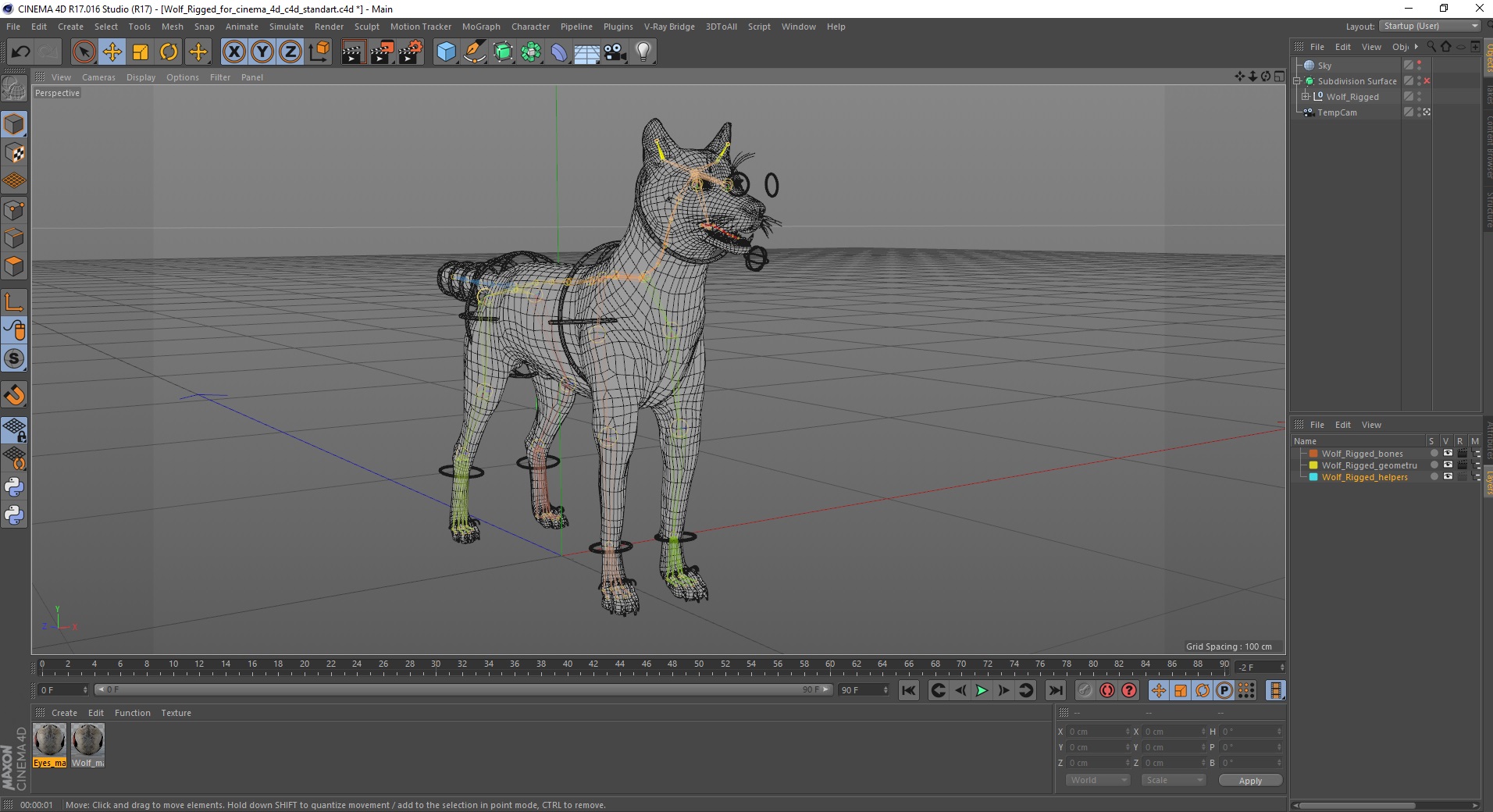Render the active view
Image resolution: width=1493 pixels, height=812 pixels.
tap(353, 52)
